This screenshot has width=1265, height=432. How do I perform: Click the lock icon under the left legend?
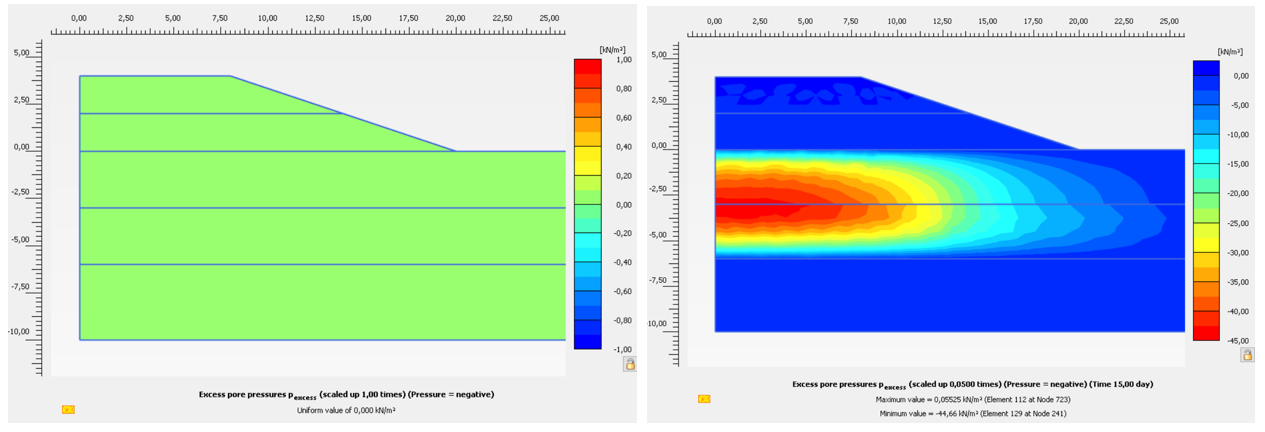(x=630, y=364)
